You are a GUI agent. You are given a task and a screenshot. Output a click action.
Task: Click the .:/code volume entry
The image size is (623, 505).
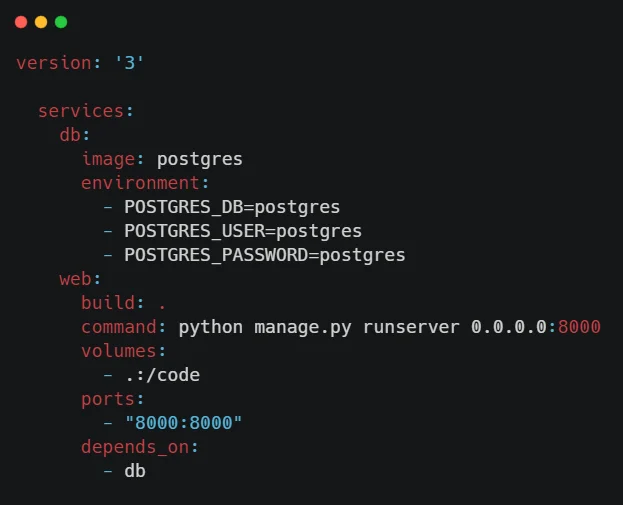pyautogui.click(x=162, y=375)
